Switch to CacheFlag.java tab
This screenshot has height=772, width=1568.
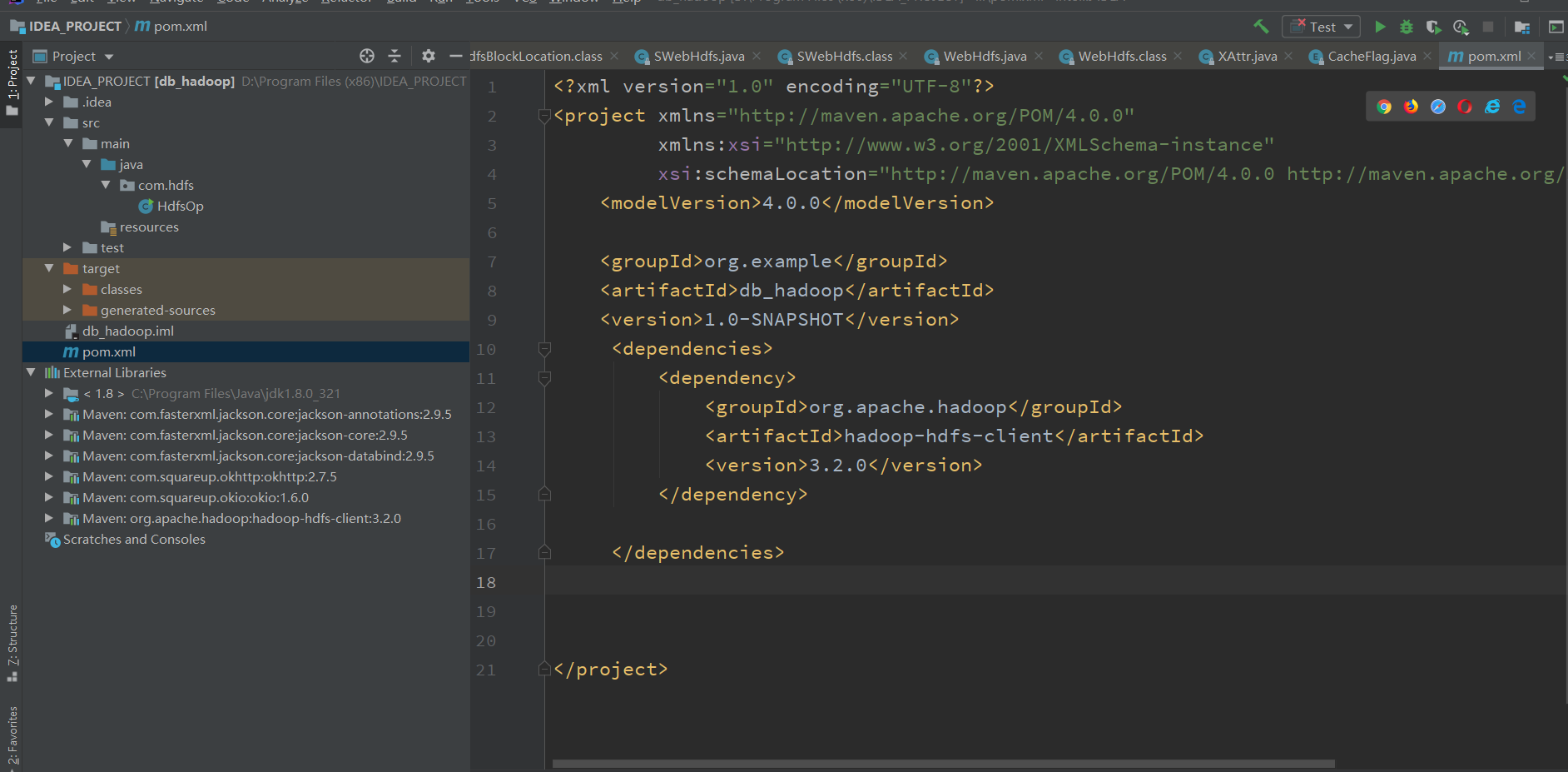click(1371, 56)
